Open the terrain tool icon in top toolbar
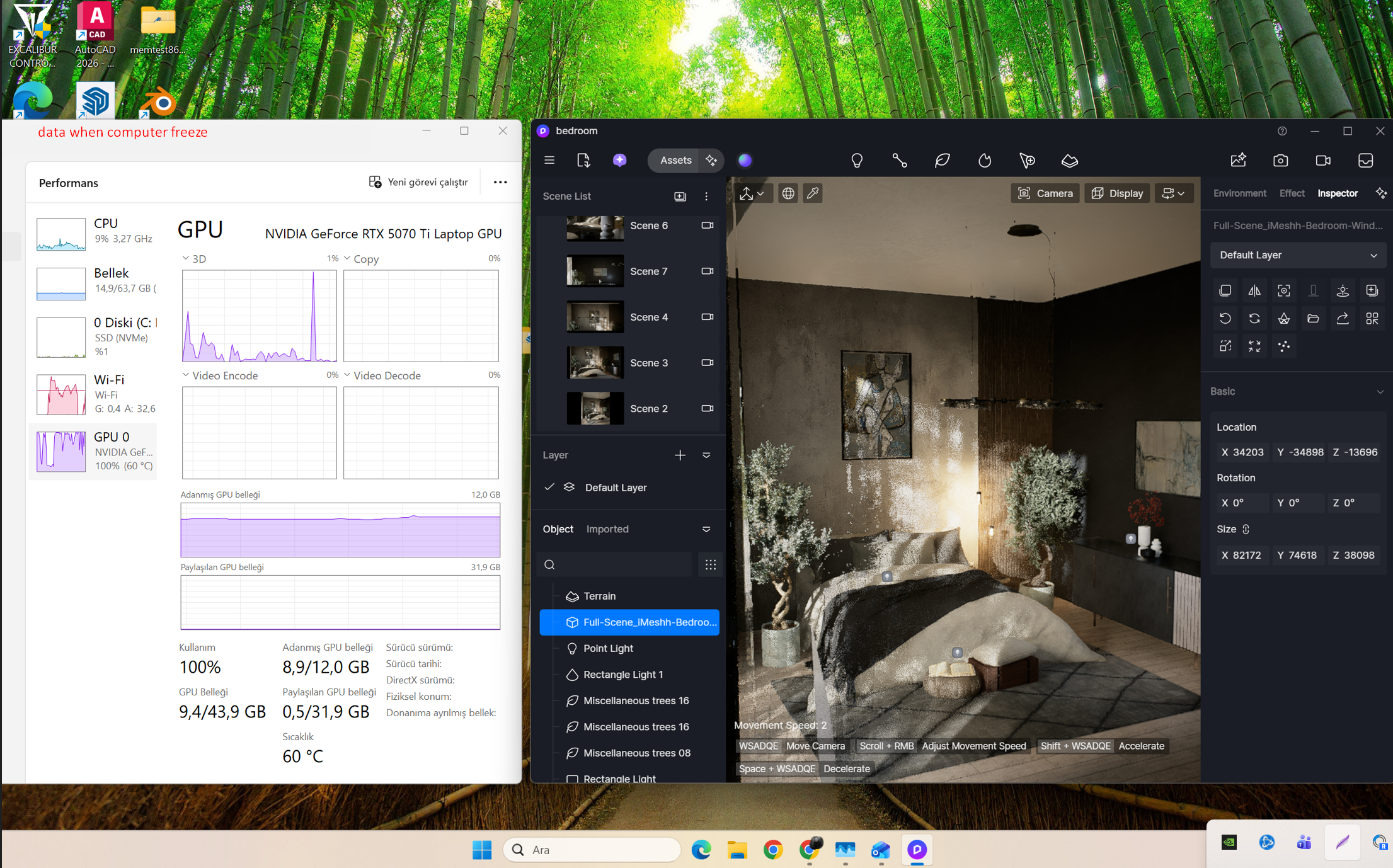 1069,161
